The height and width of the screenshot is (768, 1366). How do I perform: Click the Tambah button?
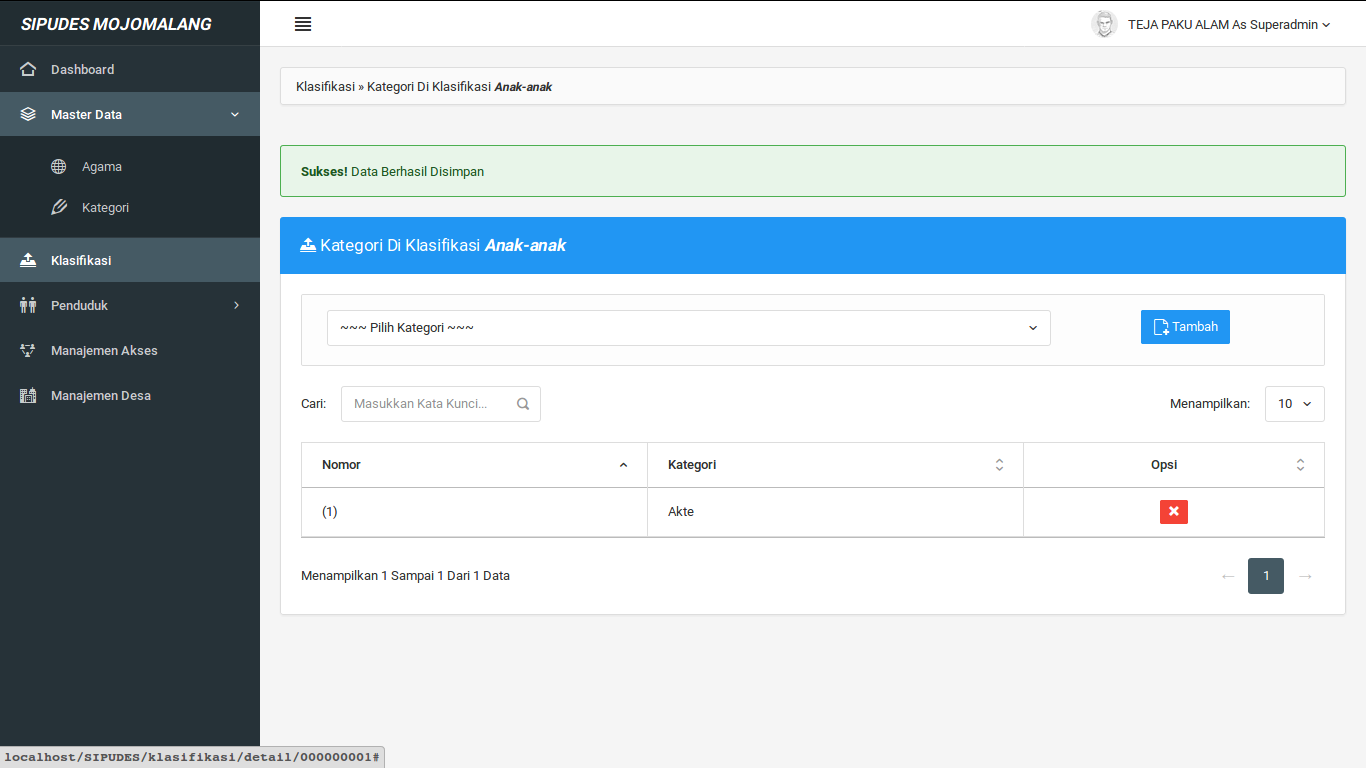point(1185,327)
